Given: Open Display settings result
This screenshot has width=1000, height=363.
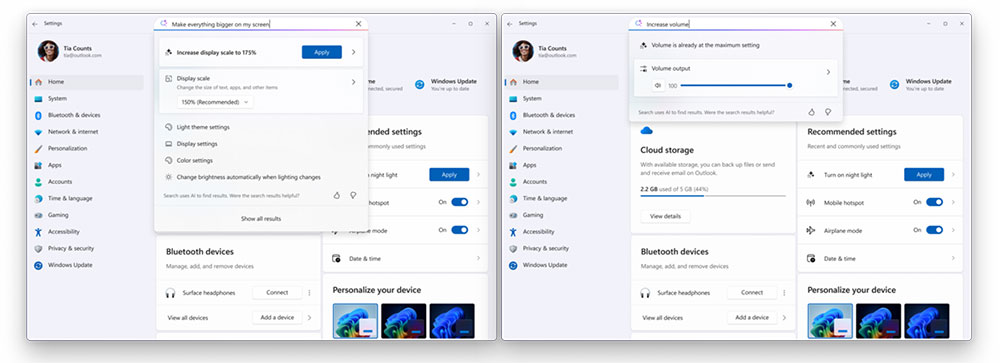Looking at the screenshot, I should click(261, 144).
